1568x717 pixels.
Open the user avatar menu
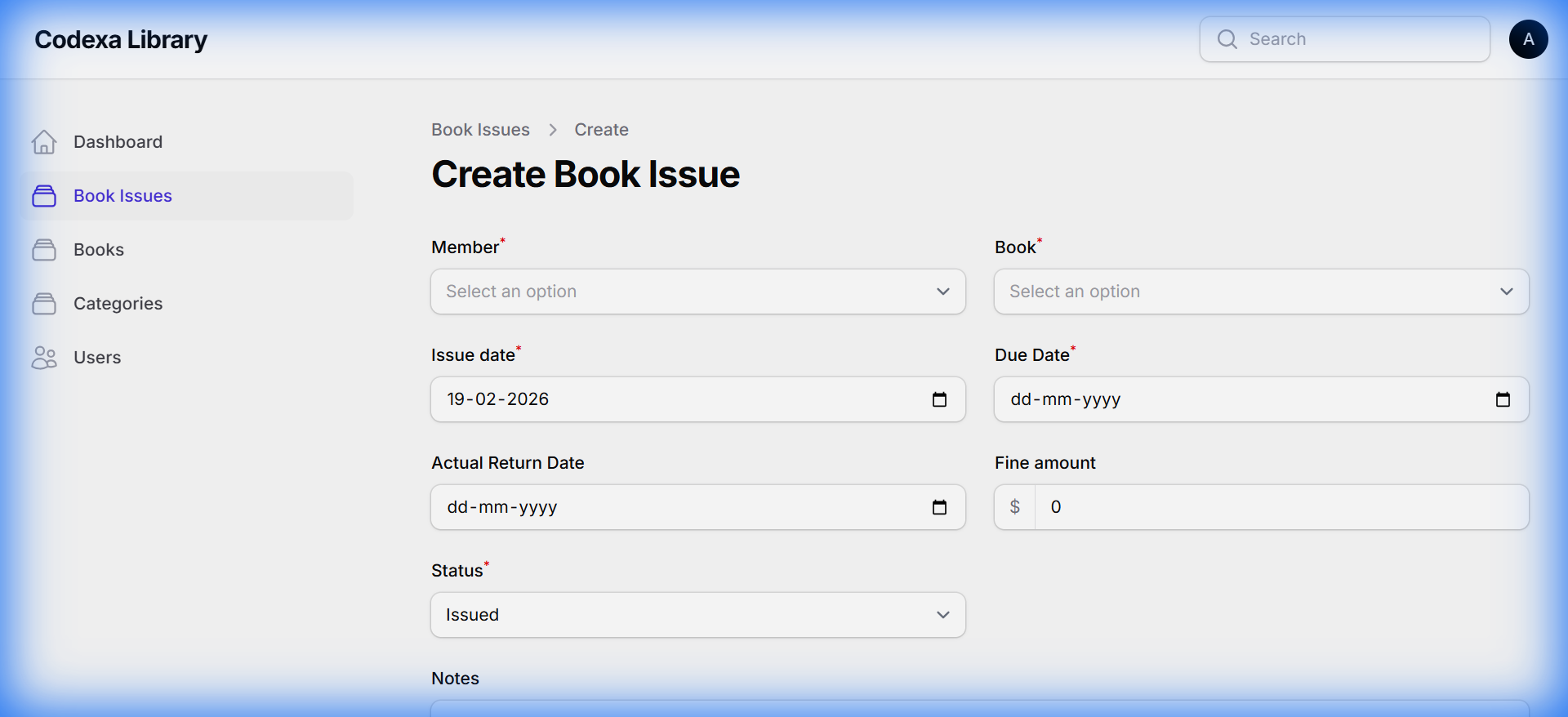coord(1528,39)
